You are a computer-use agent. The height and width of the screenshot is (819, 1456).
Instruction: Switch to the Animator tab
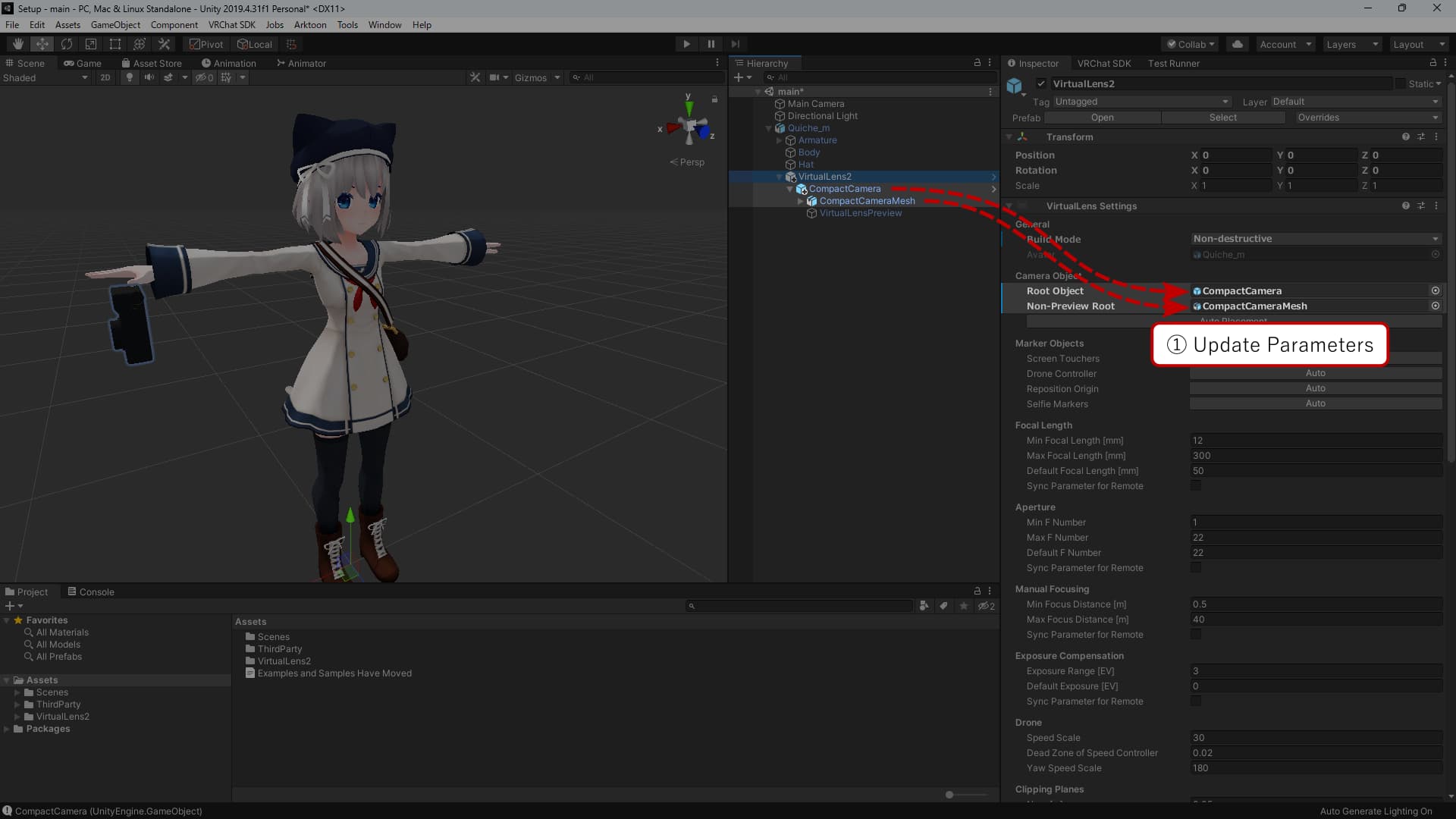point(301,64)
